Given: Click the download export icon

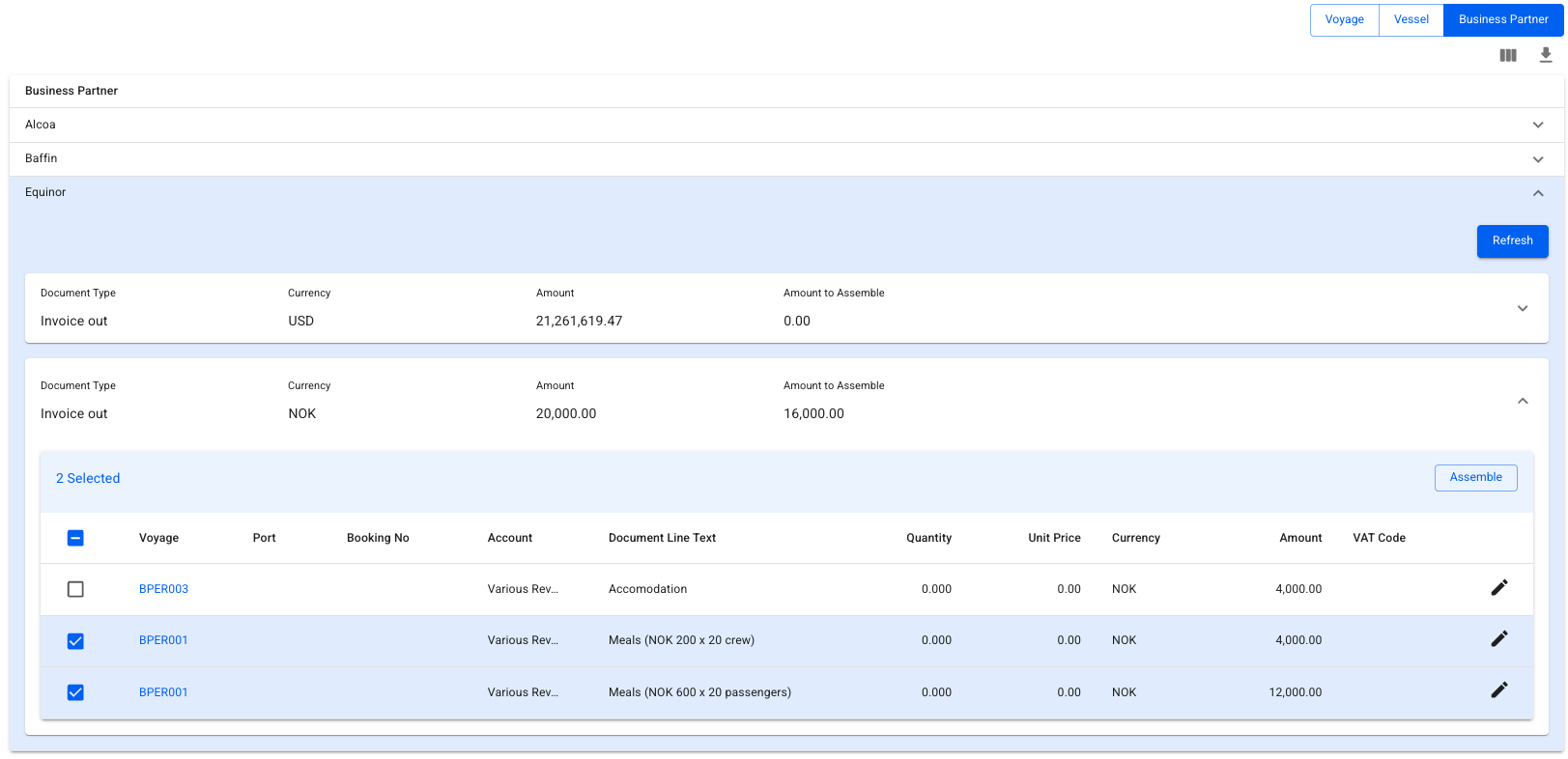Looking at the screenshot, I should pos(1546,55).
